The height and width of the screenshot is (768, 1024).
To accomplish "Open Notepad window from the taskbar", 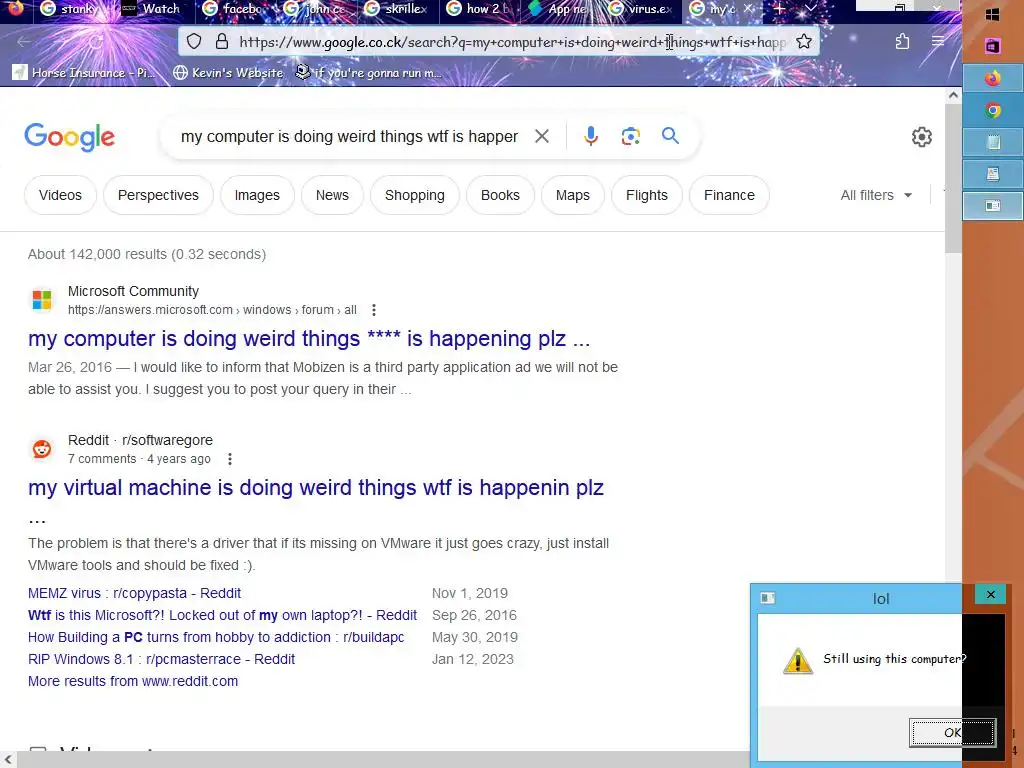I will 993,142.
